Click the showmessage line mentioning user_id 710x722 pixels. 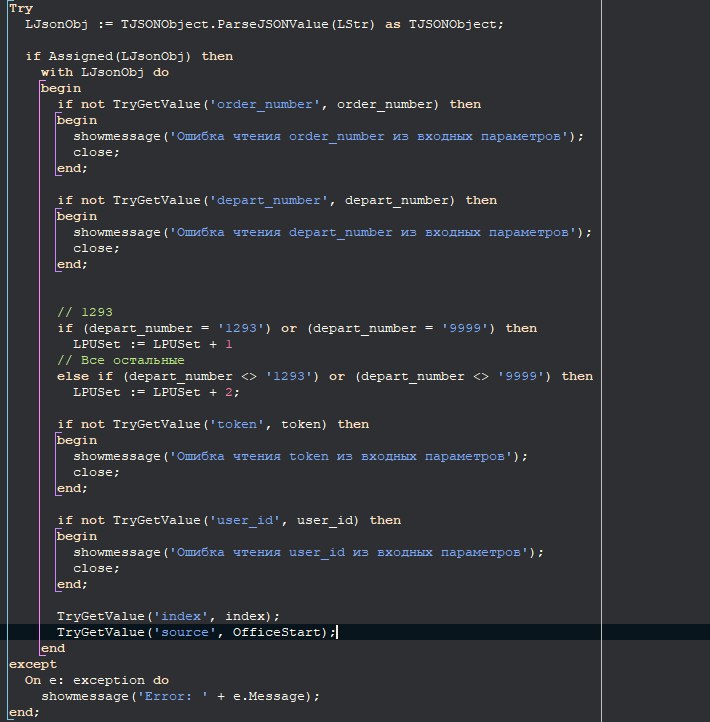[308, 552]
